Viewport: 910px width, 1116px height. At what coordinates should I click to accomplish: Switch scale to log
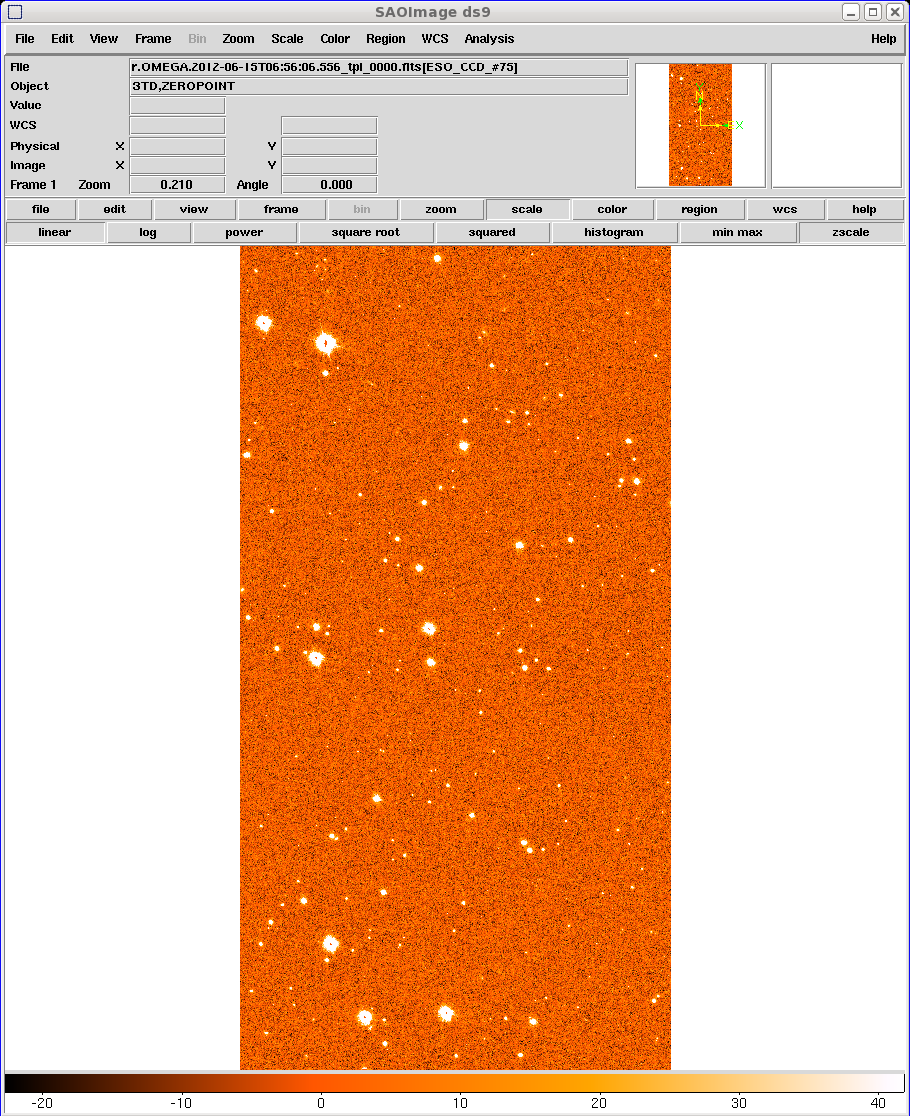tap(148, 232)
